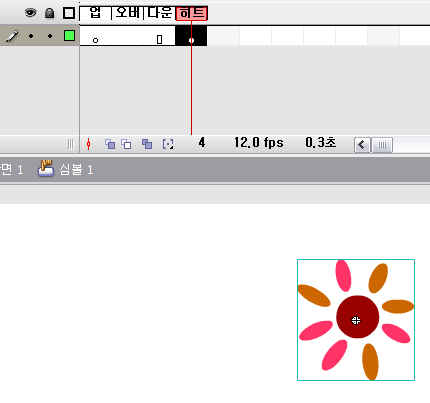Select the 오버 (Over) frame label

point(128,13)
